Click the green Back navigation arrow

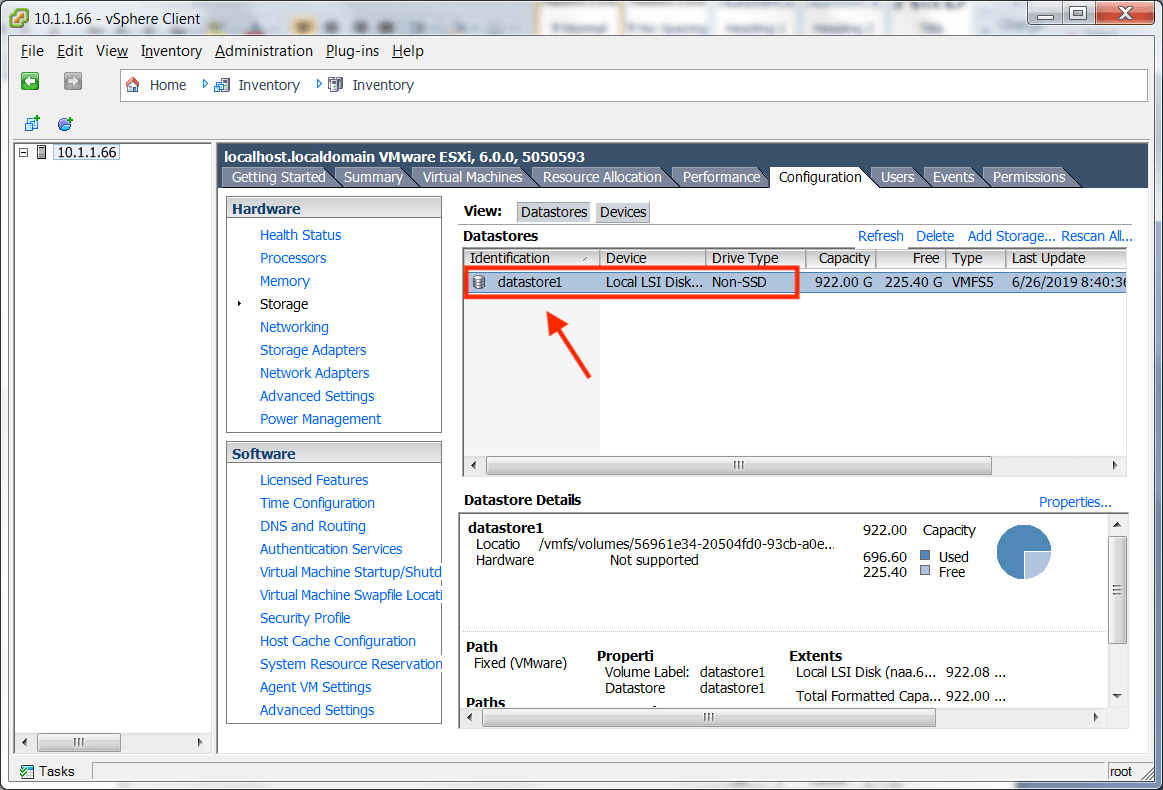pos(30,82)
